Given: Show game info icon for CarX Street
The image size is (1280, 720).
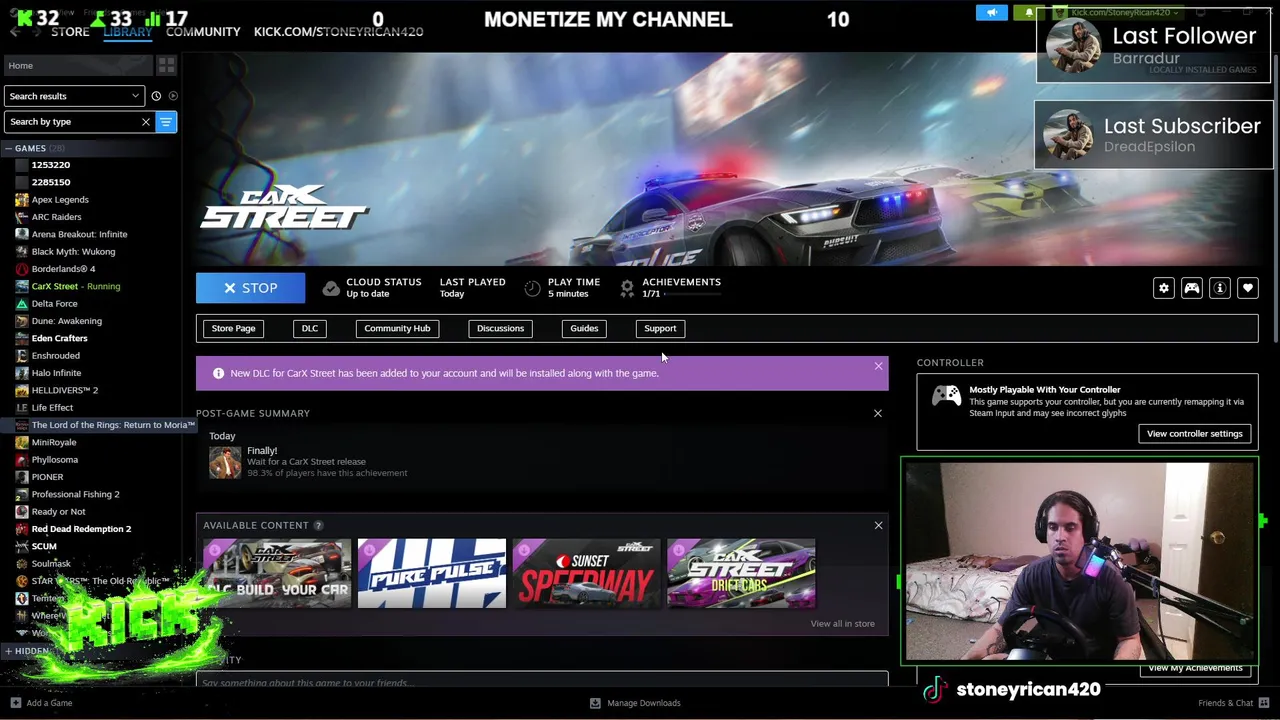Looking at the screenshot, I should (1220, 288).
